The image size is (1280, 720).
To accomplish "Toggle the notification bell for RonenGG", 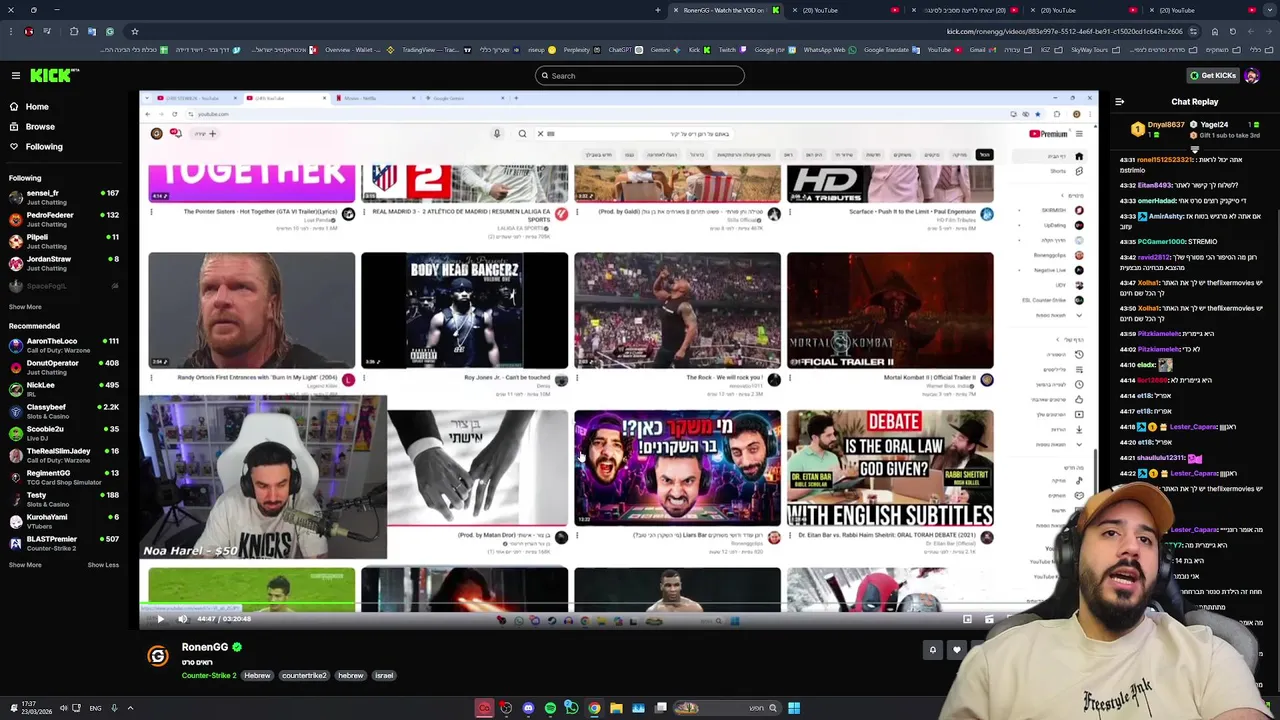I will tap(932, 650).
